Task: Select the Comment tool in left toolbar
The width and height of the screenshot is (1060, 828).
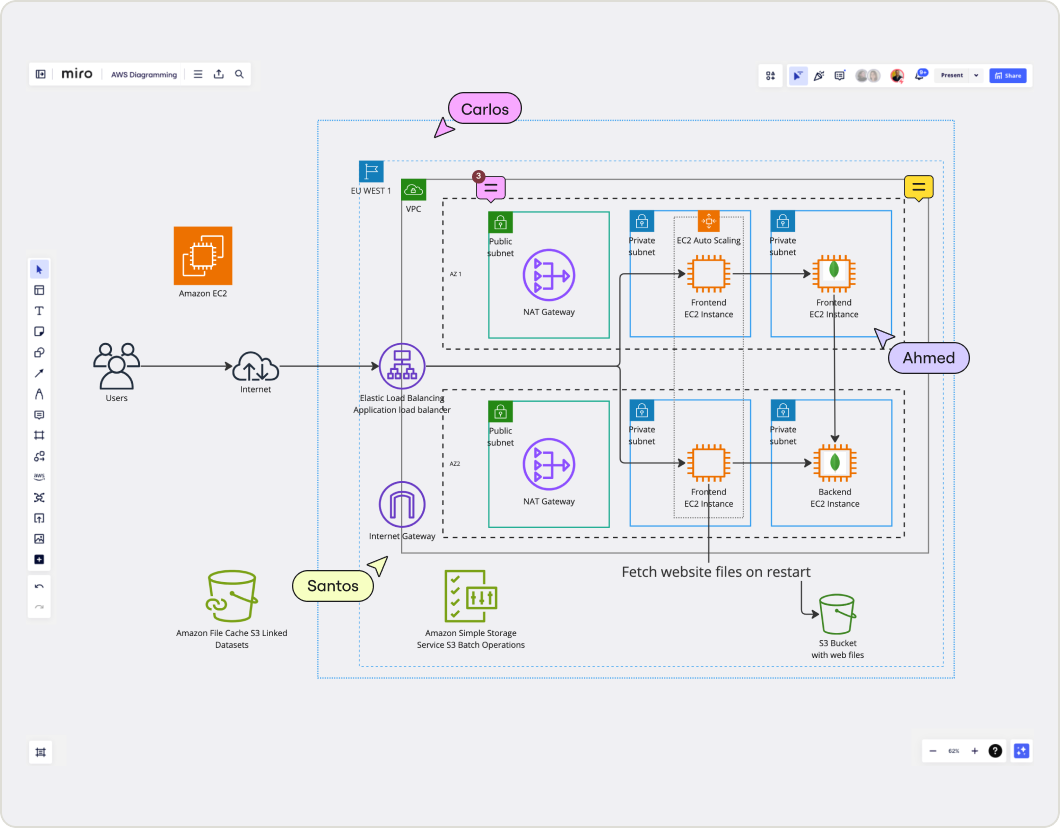Action: [39, 414]
